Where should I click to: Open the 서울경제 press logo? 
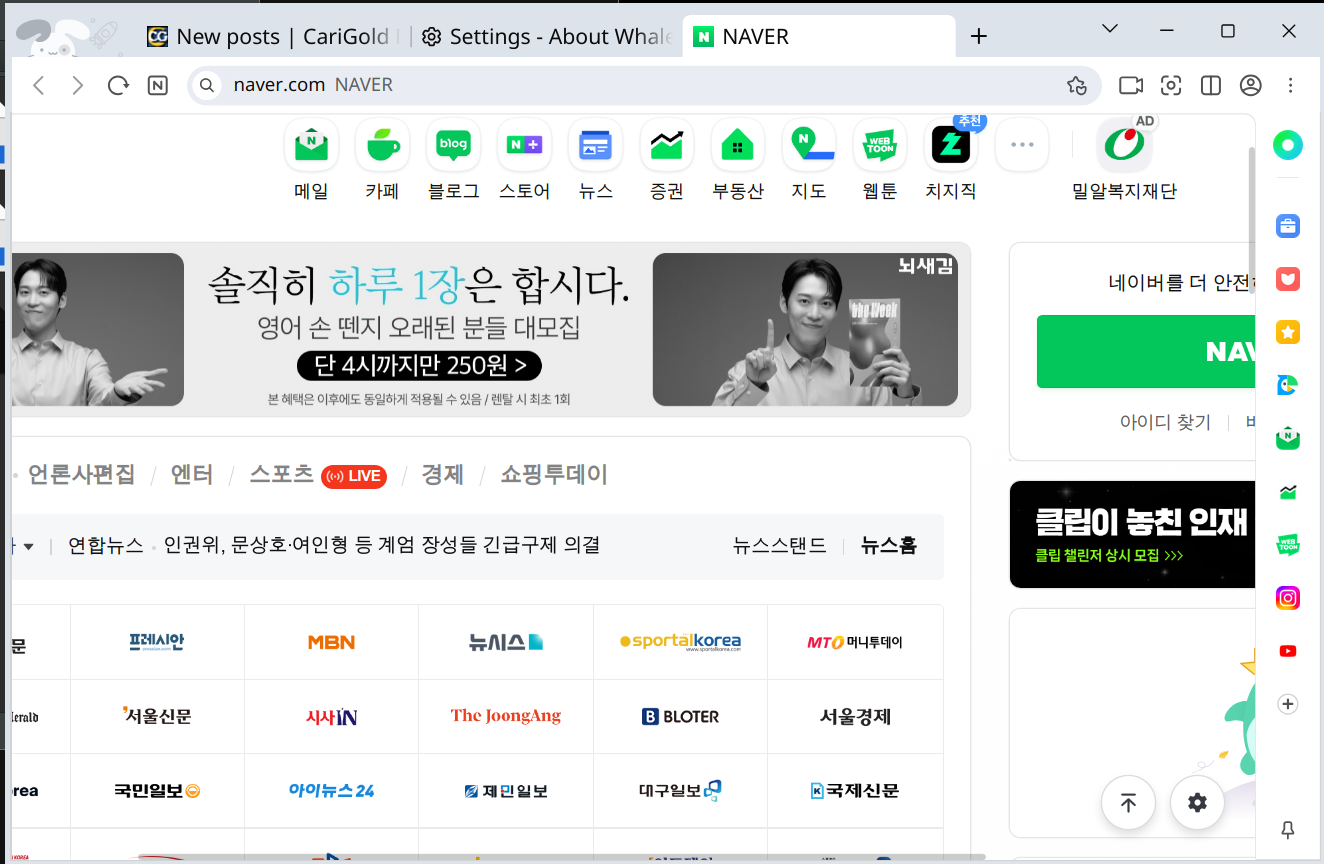coord(855,716)
